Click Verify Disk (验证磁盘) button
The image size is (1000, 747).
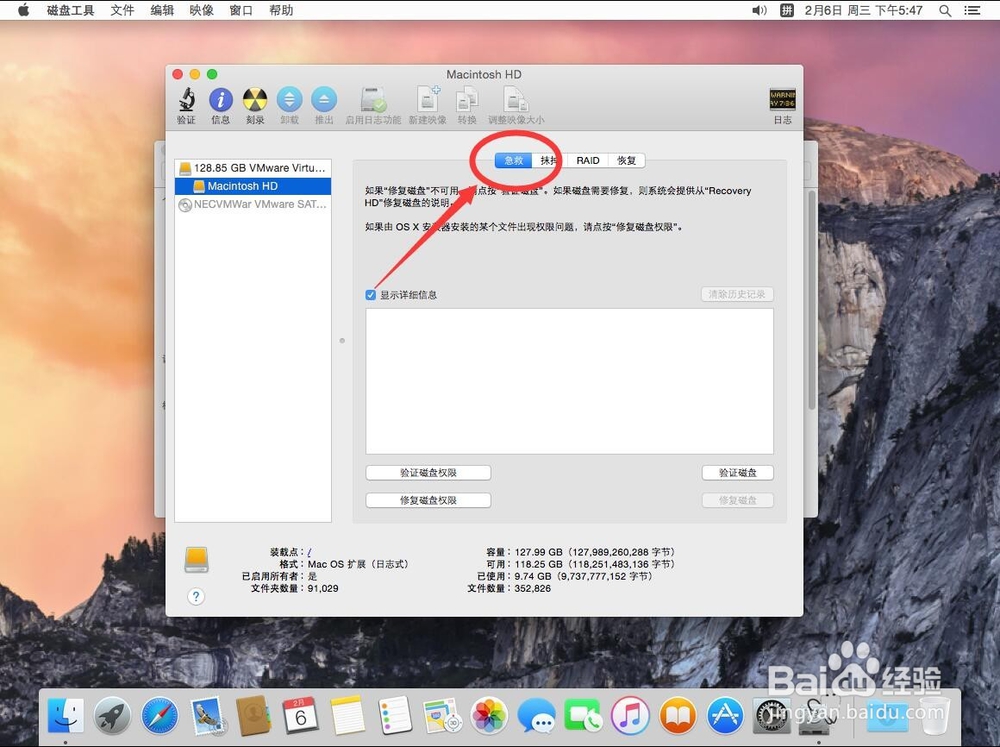(x=738, y=473)
